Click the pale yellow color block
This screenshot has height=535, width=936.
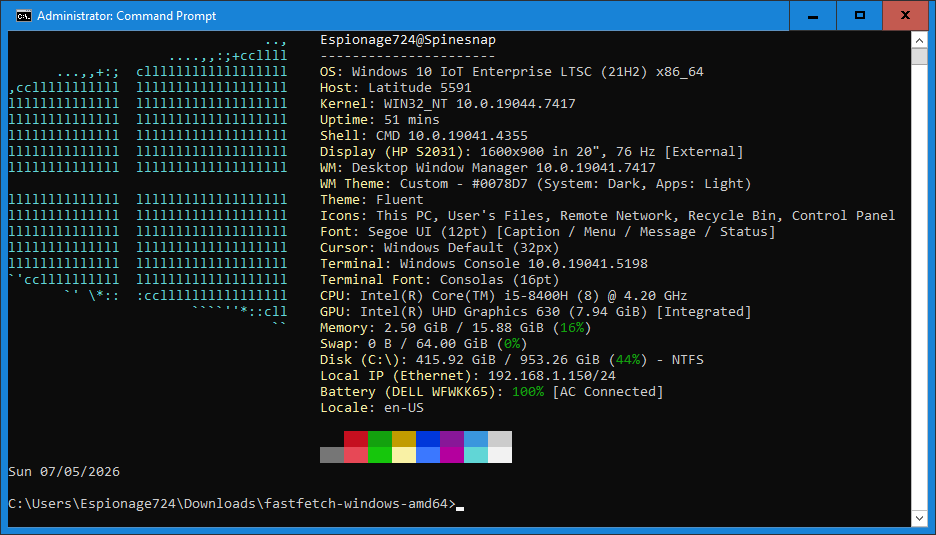tap(404, 455)
